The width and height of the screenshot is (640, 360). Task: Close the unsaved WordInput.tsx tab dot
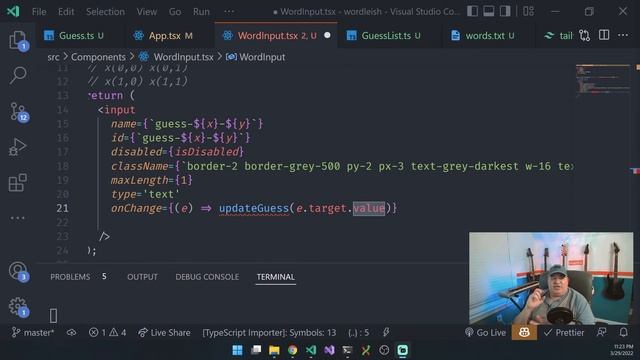[327, 36]
